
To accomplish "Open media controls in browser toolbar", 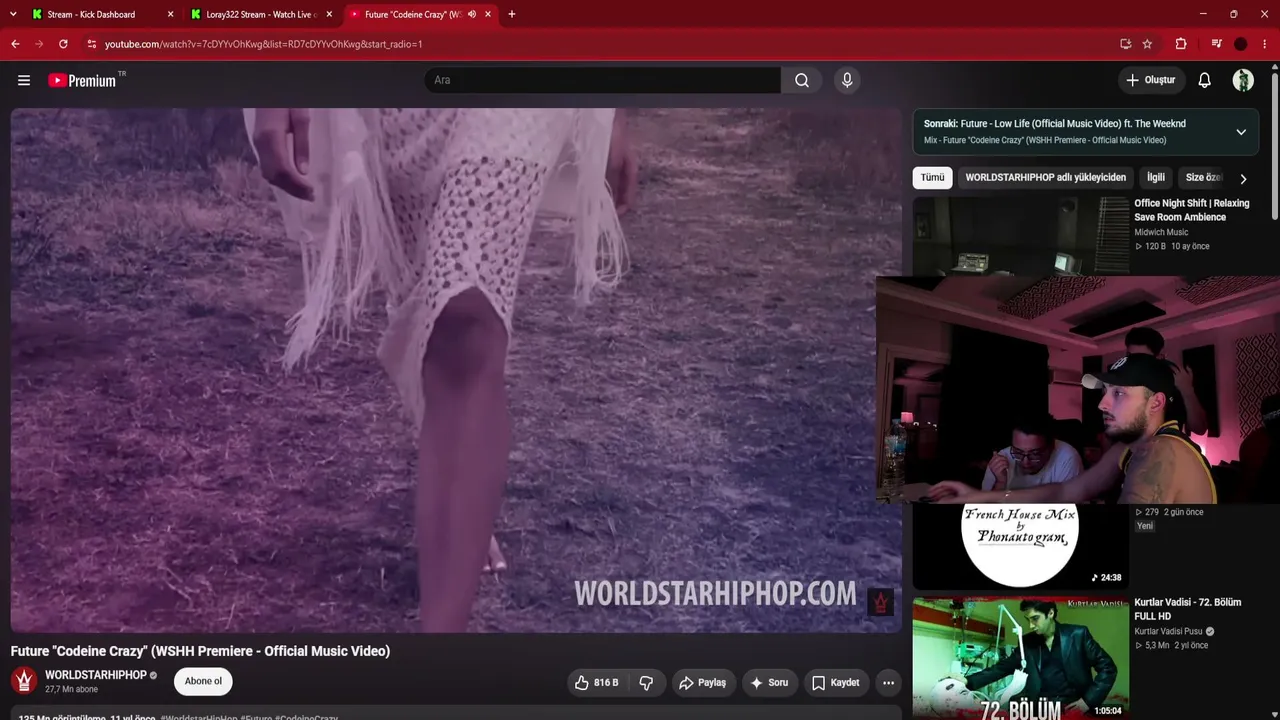I will 1216,44.
